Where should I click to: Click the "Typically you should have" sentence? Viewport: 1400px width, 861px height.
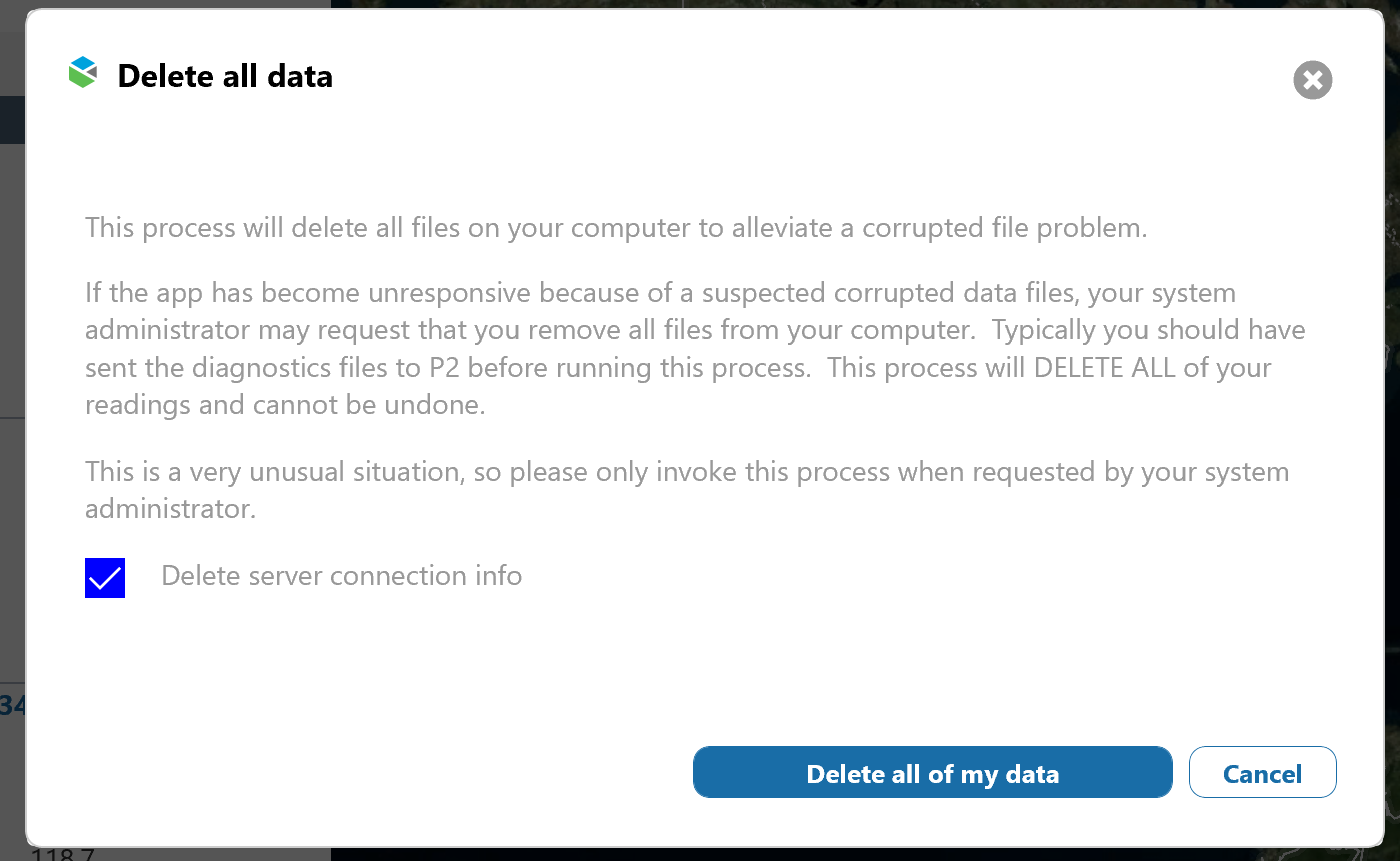[1148, 330]
